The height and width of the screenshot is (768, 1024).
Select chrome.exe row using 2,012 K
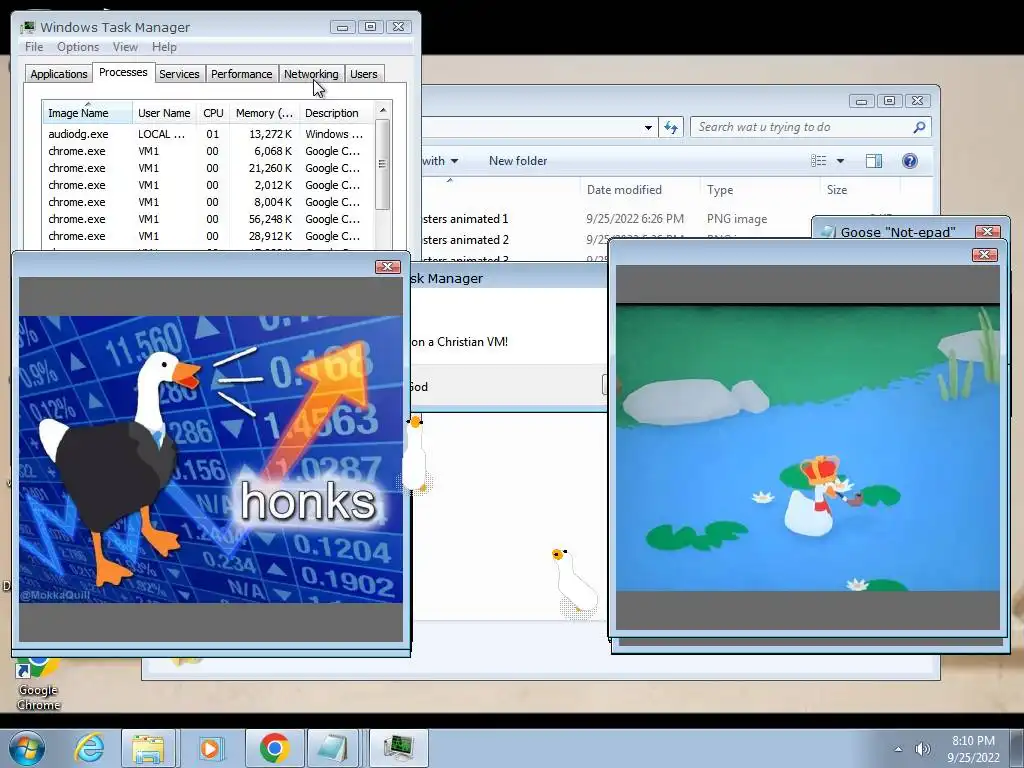pyautogui.click(x=208, y=185)
